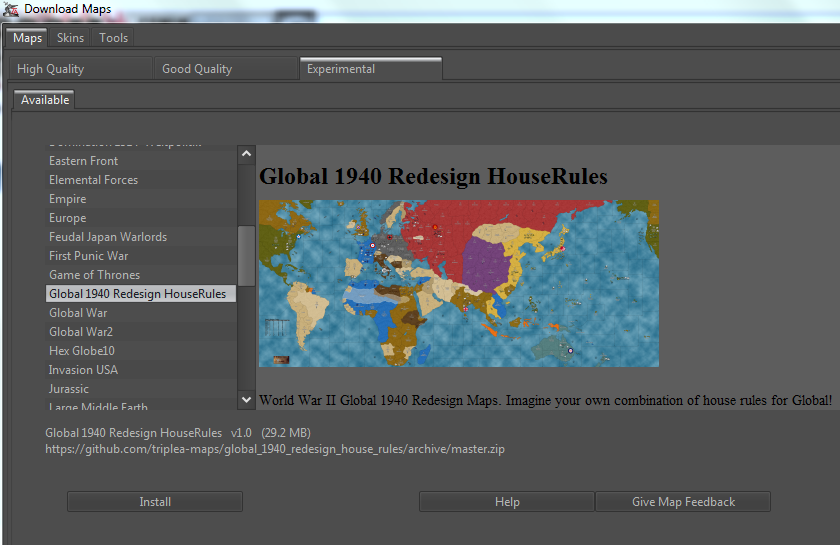Screen dimensions: 840x545
Task: Open the Tools tab
Action: point(113,38)
